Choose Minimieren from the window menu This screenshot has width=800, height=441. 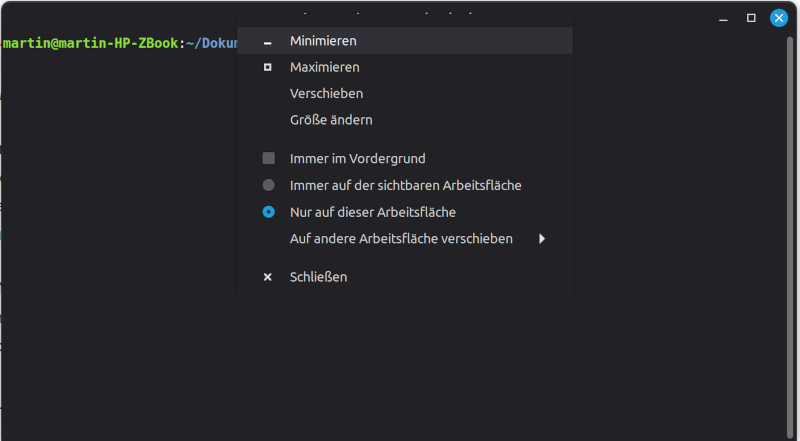(405, 41)
